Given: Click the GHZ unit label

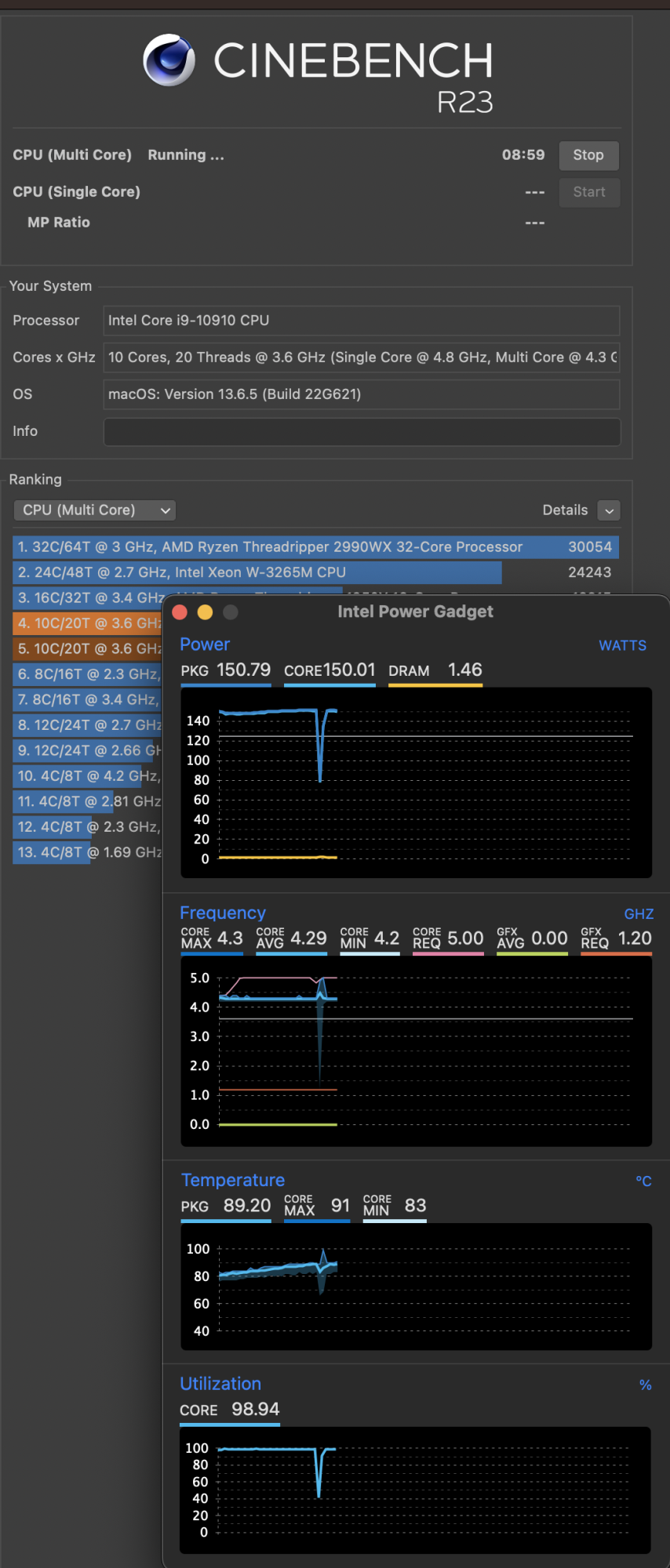Looking at the screenshot, I should click(x=639, y=914).
